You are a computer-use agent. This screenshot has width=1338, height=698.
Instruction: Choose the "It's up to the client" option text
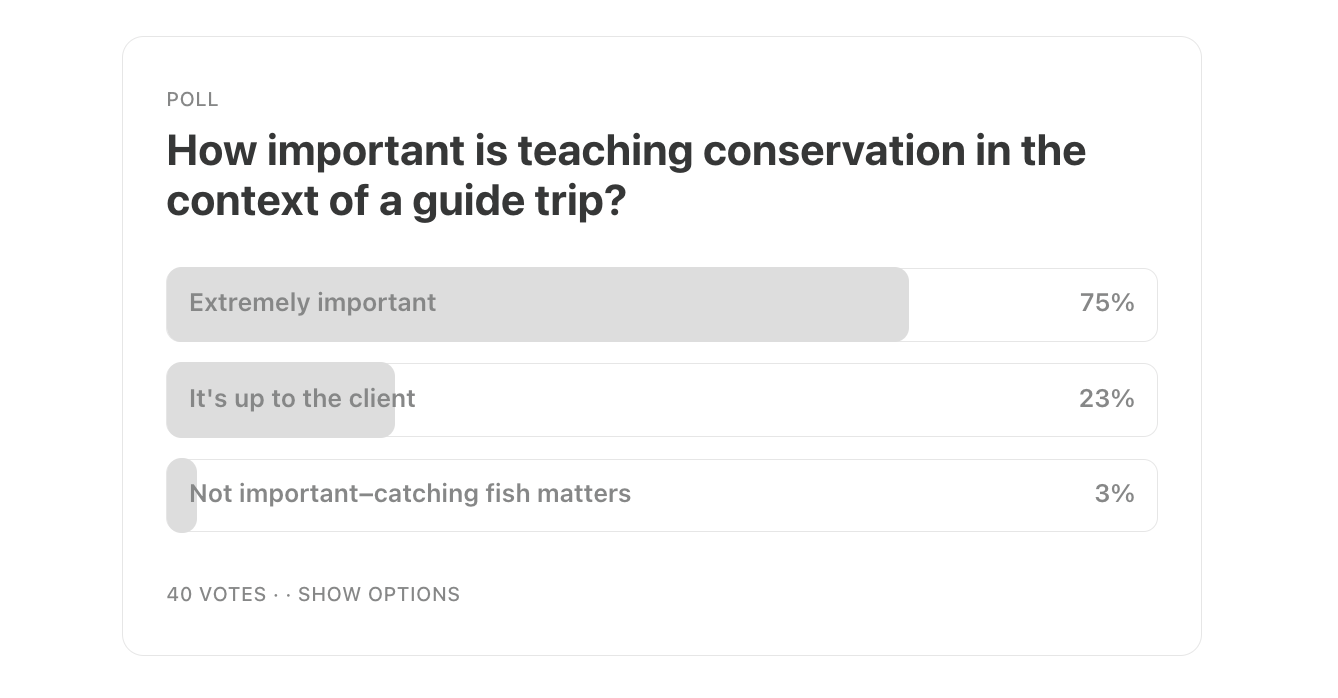[x=302, y=399]
